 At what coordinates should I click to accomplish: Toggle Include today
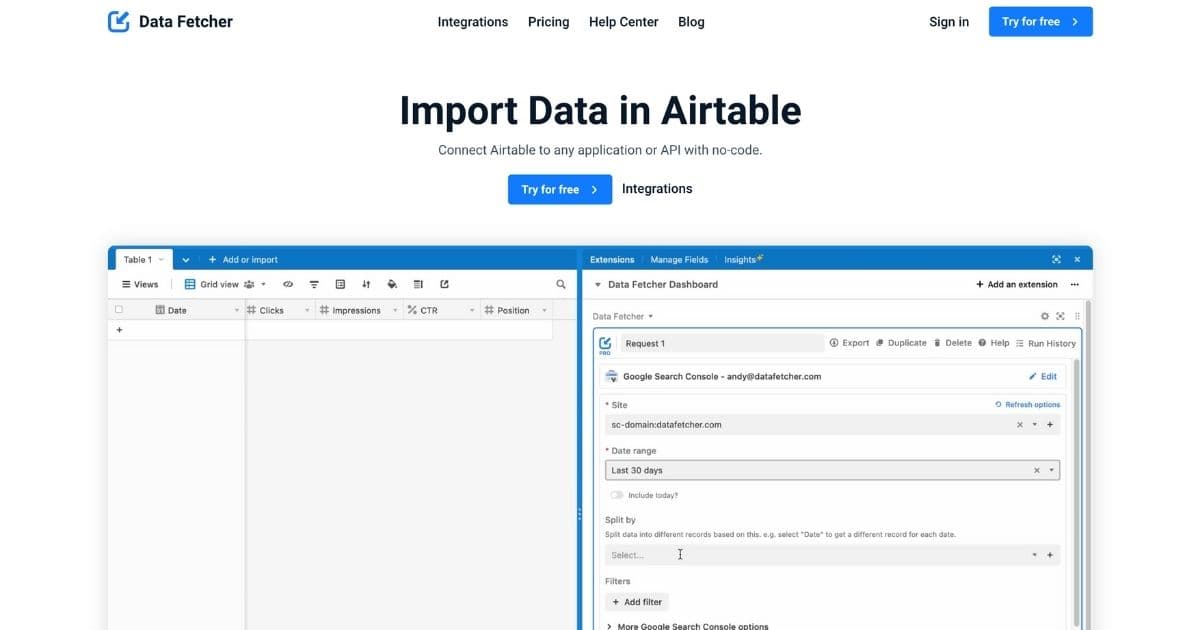(617, 495)
